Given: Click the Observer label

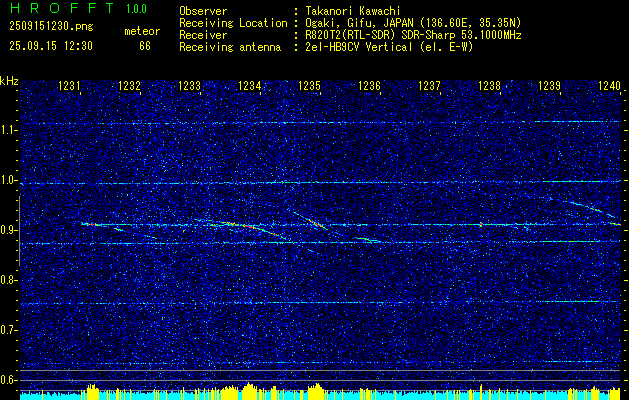Looking at the screenshot, I should pos(203,11).
